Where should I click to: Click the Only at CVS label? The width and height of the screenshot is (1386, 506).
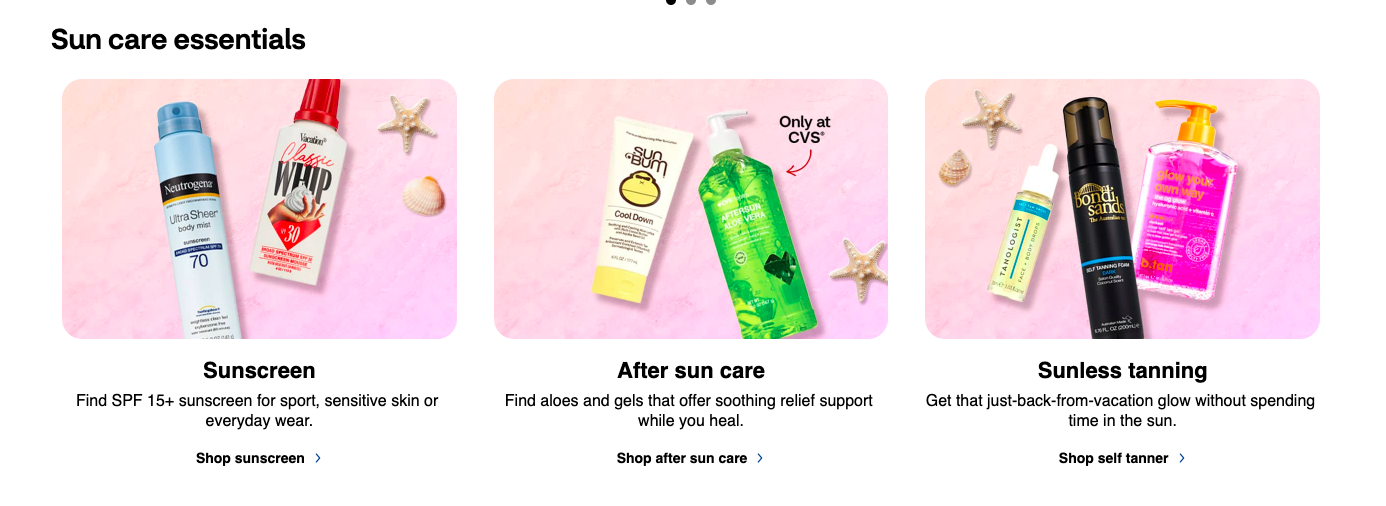(x=804, y=129)
